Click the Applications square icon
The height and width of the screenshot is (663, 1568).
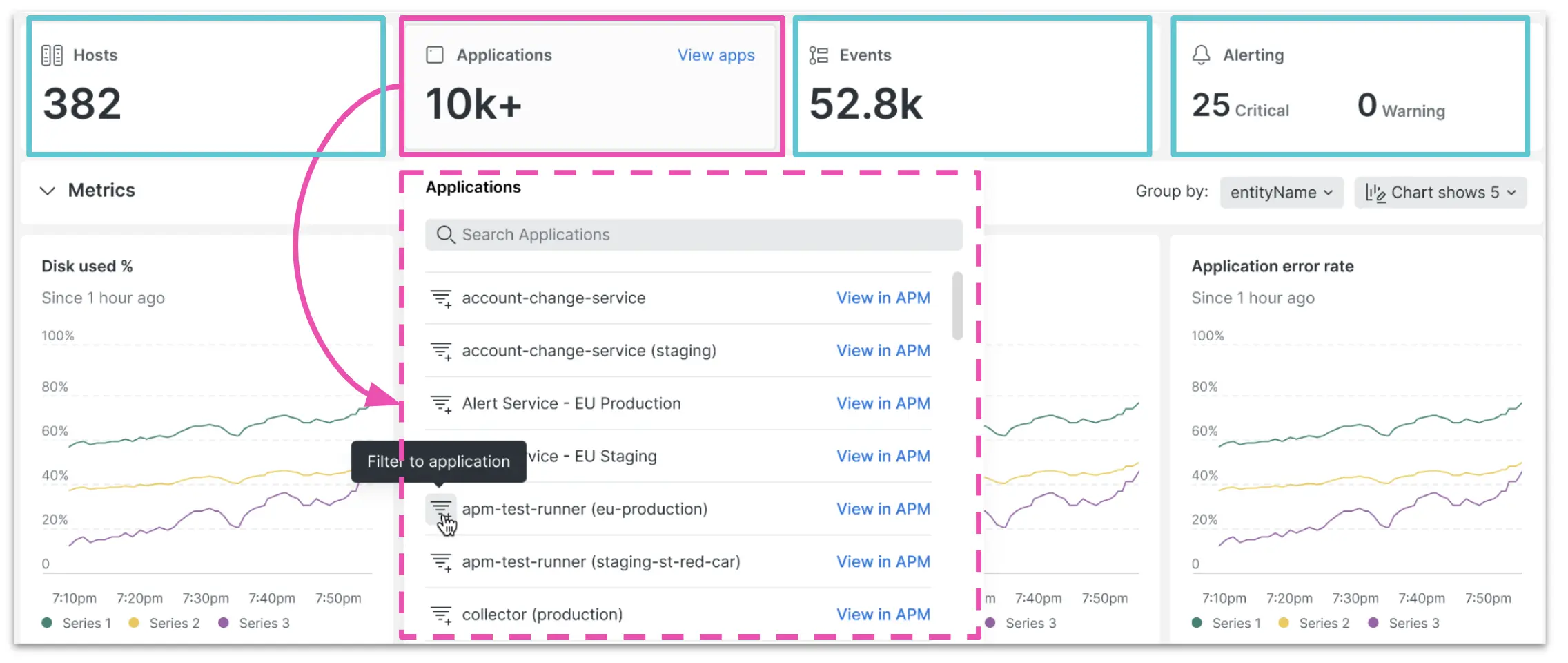point(435,55)
